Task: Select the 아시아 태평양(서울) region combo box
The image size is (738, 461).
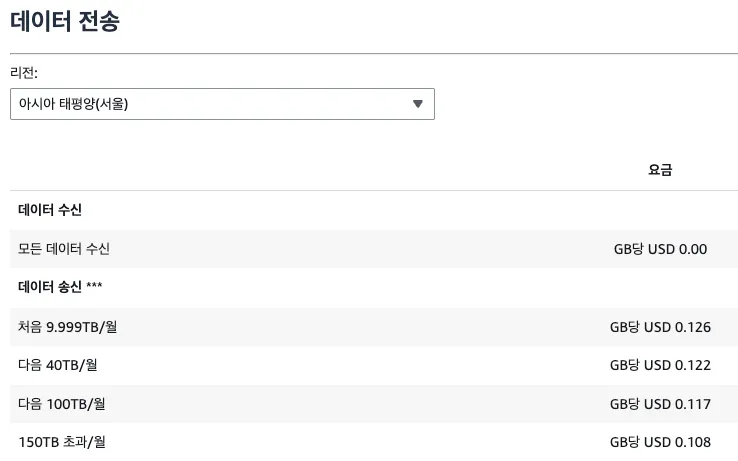Action: 222,104
